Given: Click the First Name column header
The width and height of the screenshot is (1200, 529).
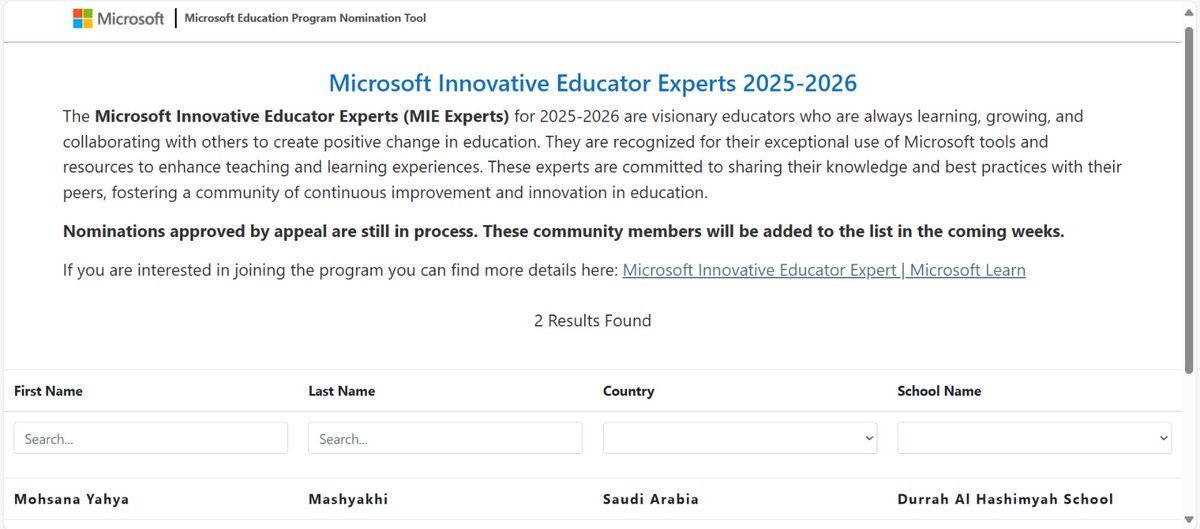Looking at the screenshot, I should click(48, 391).
